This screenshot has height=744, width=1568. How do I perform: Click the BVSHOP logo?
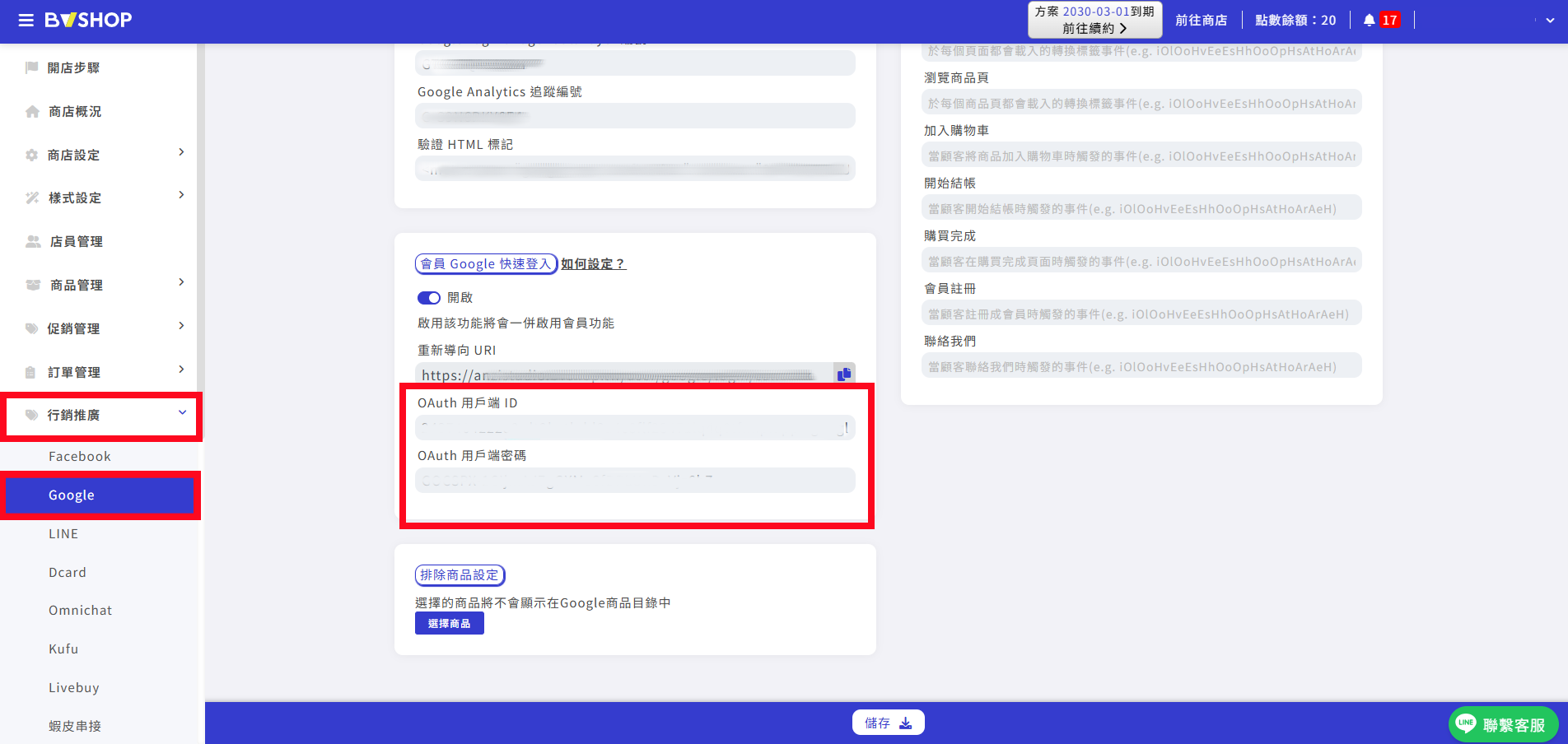[x=88, y=21]
